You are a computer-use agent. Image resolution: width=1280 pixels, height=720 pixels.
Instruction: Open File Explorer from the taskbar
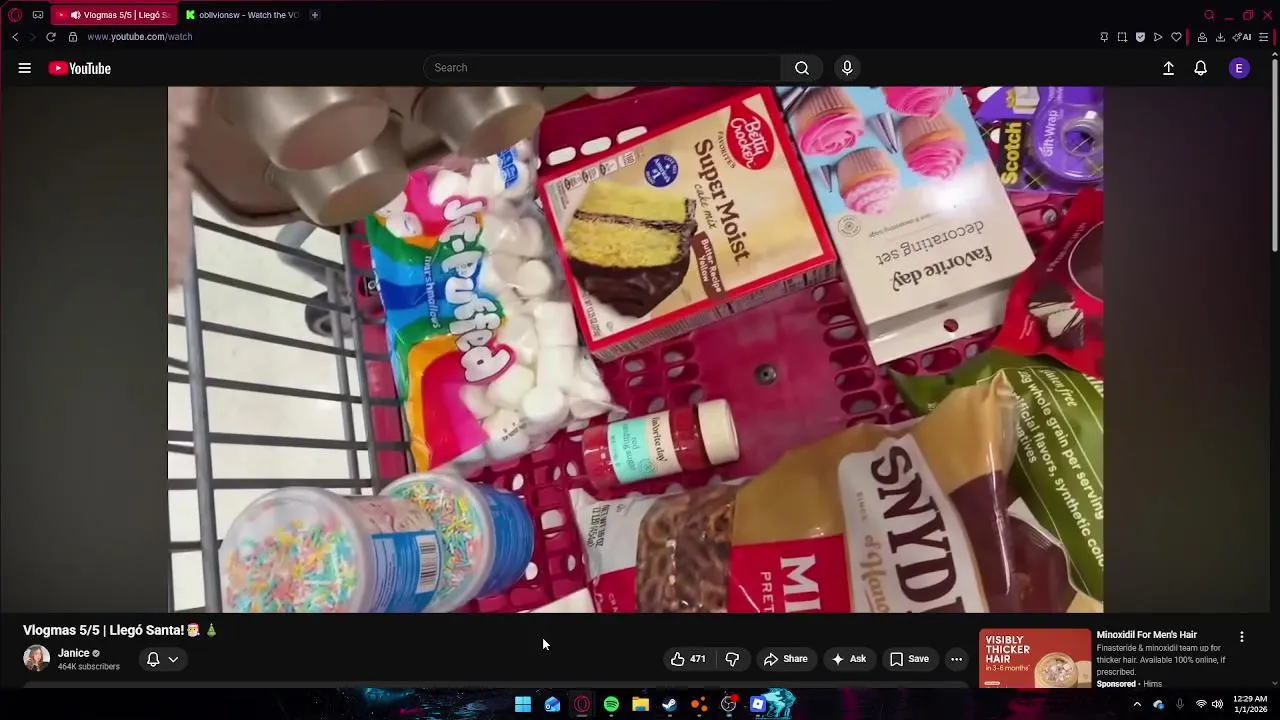[x=640, y=705]
